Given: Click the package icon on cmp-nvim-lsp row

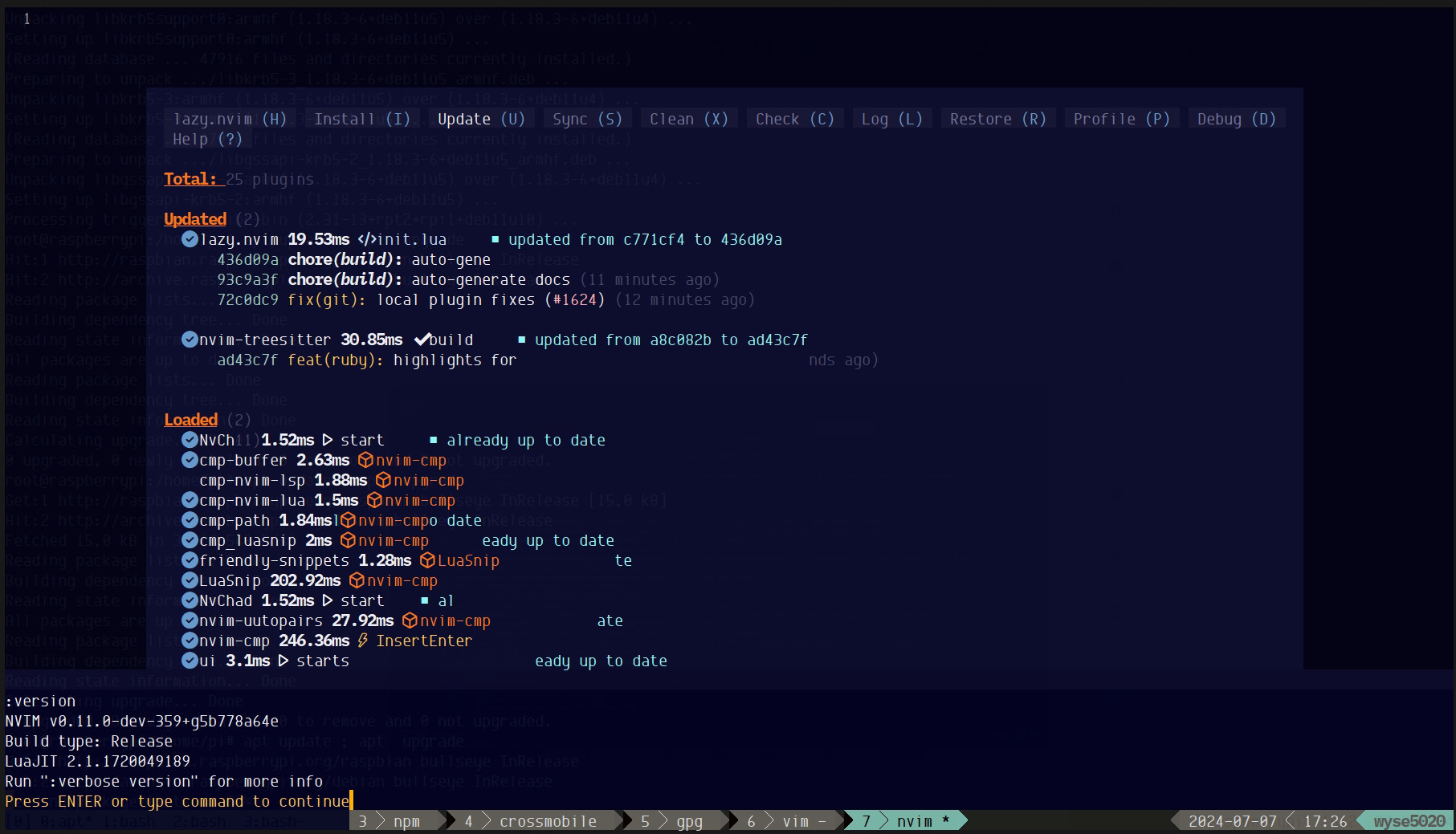Looking at the screenshot, I should 383,480.
